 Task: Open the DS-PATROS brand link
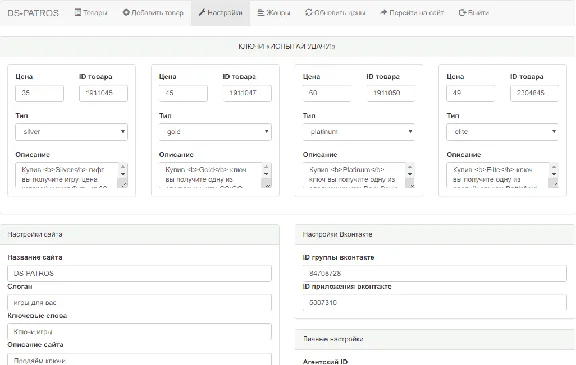(33, 13)
